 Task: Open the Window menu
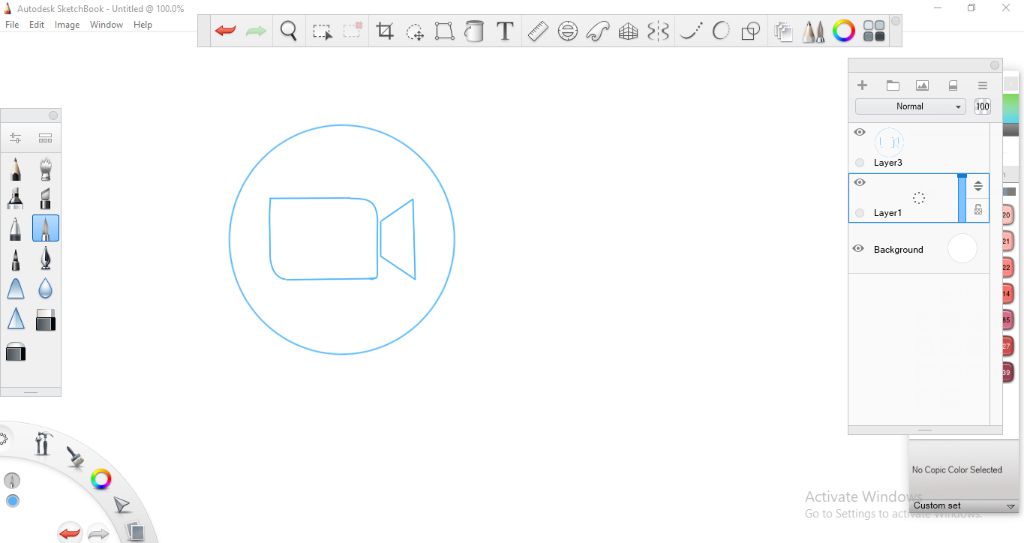106,25
